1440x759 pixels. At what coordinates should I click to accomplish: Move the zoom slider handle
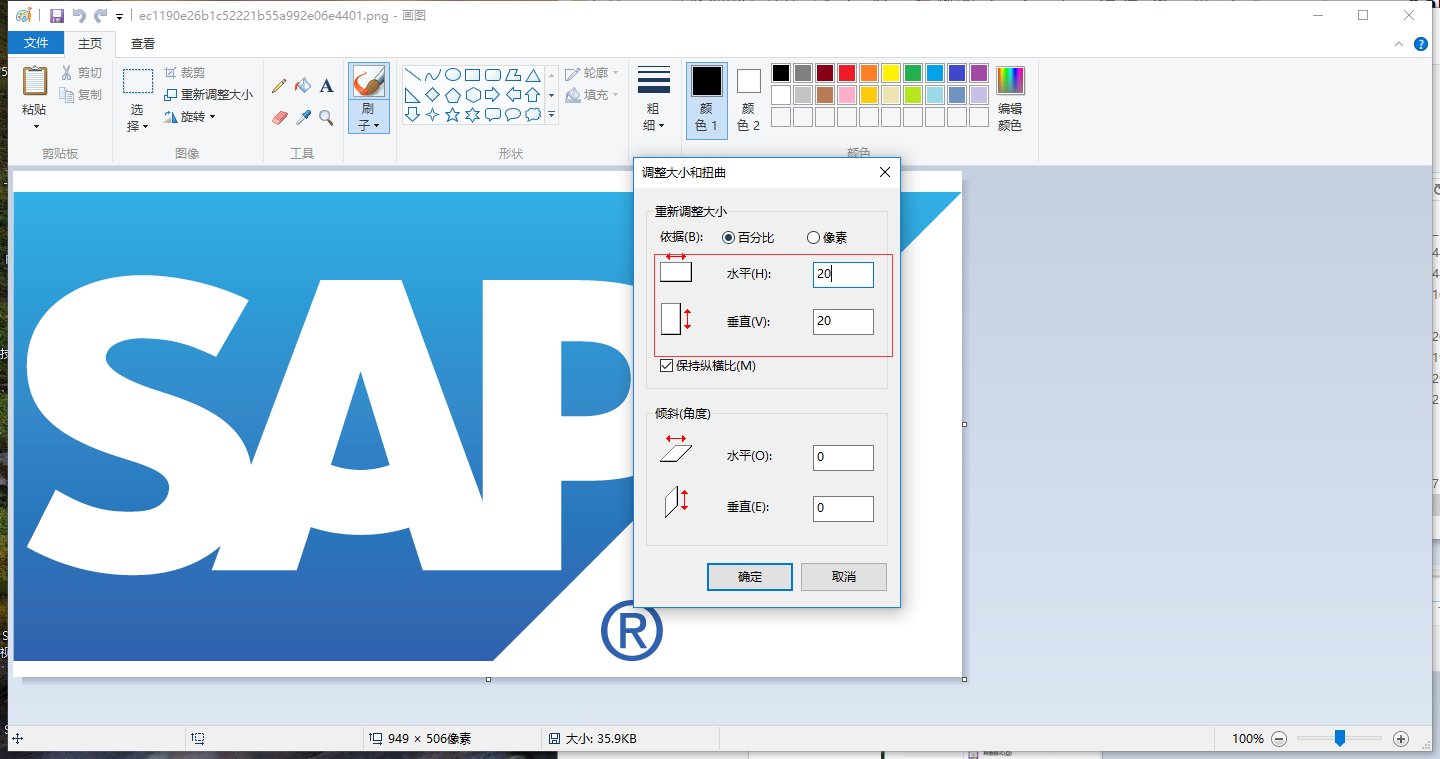click(1340, 738)
